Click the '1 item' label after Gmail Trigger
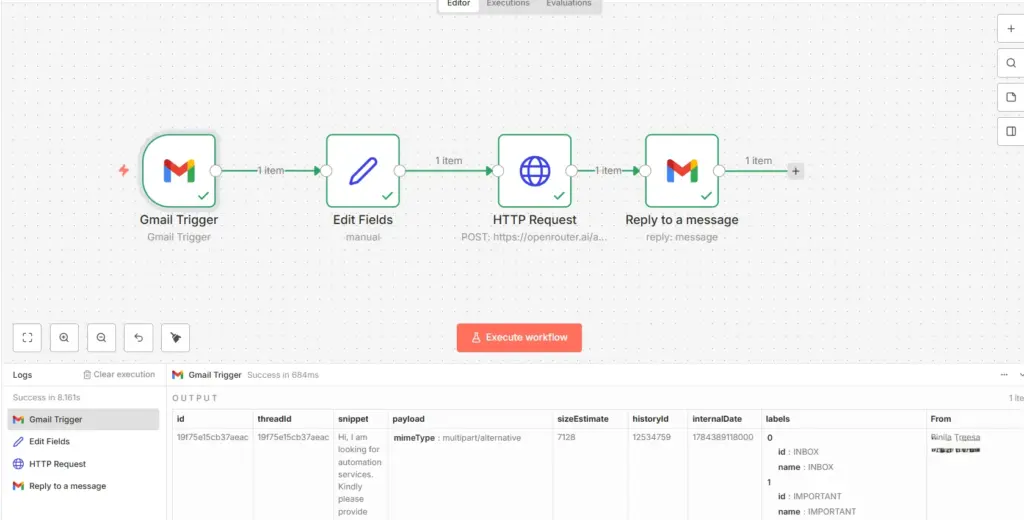1024x520 pixels. (x=270, y=171)
